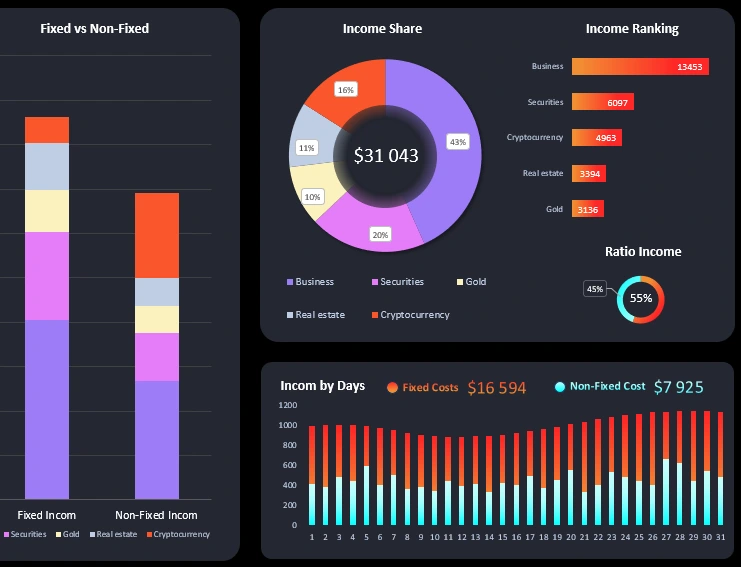Select the 45% callout label
The height and width of the screenshot is (567, 741).
(x=595, y=289)
